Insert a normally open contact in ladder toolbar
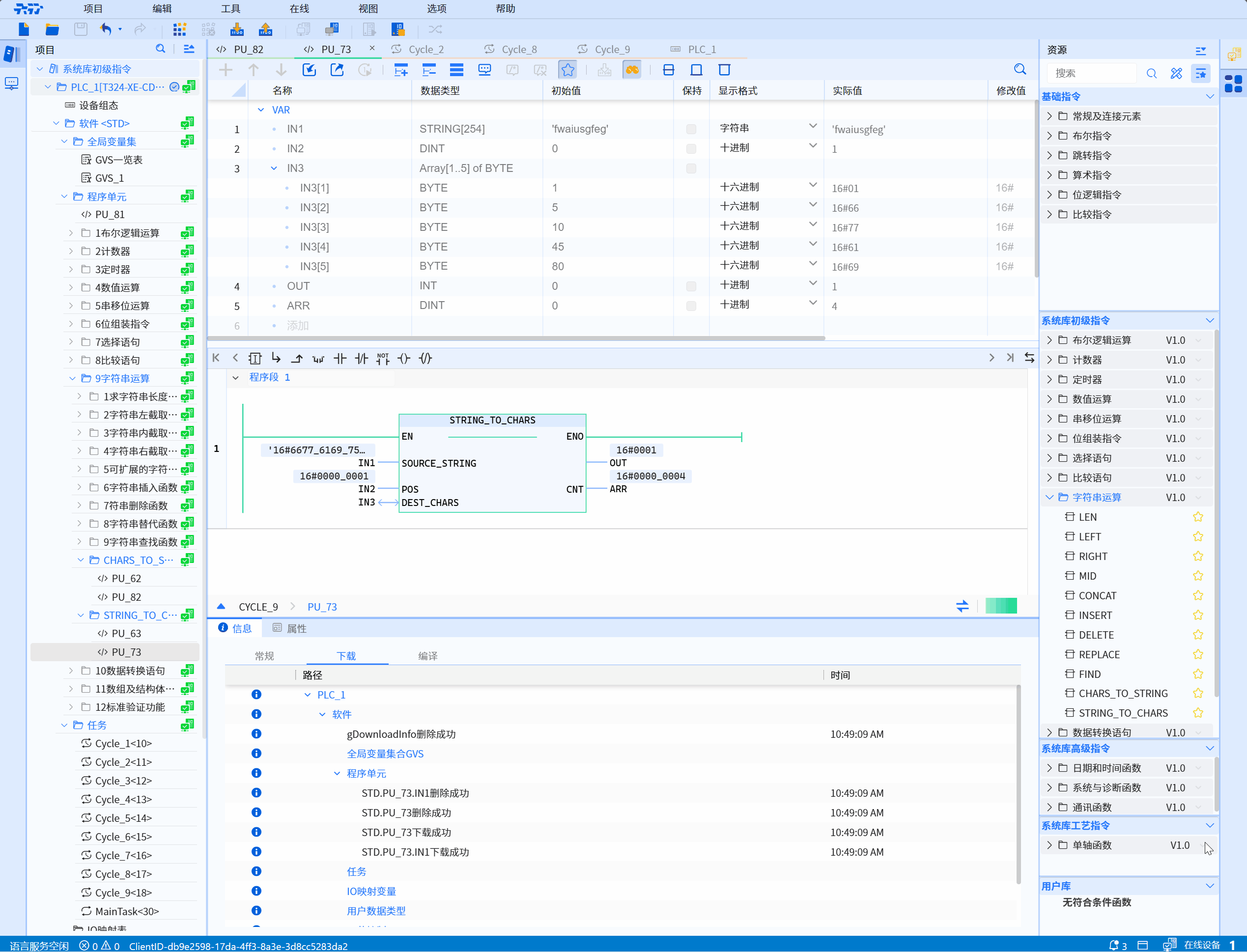Screen dimensions: 1247x952 pos(340,358)
